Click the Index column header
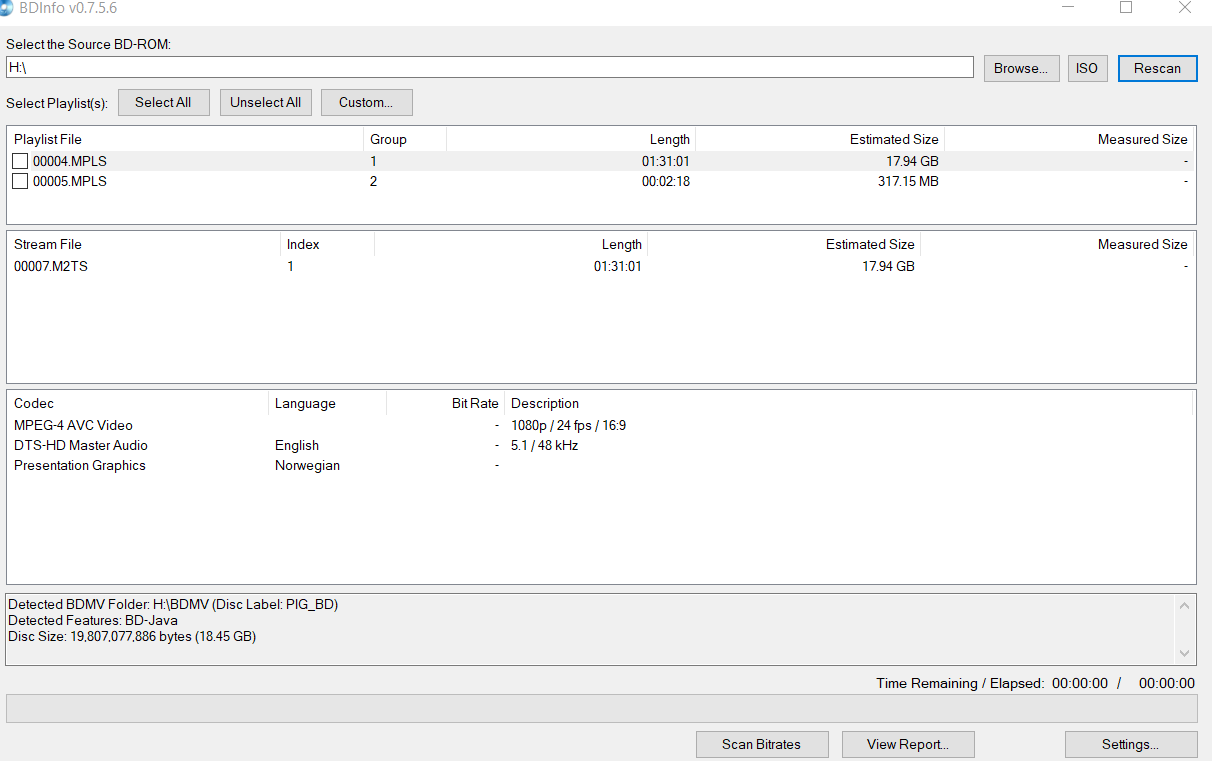 [327, 244]
